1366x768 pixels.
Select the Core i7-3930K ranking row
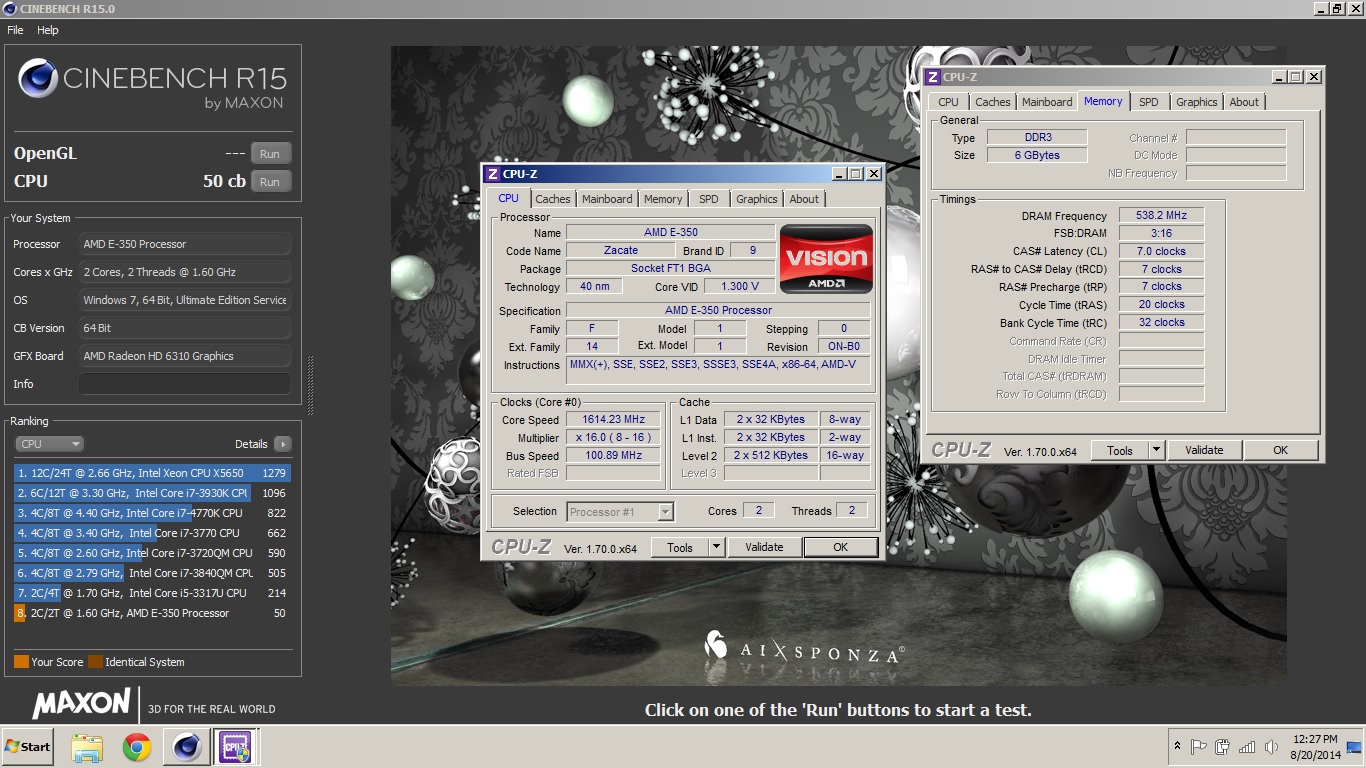pos(152,493)
